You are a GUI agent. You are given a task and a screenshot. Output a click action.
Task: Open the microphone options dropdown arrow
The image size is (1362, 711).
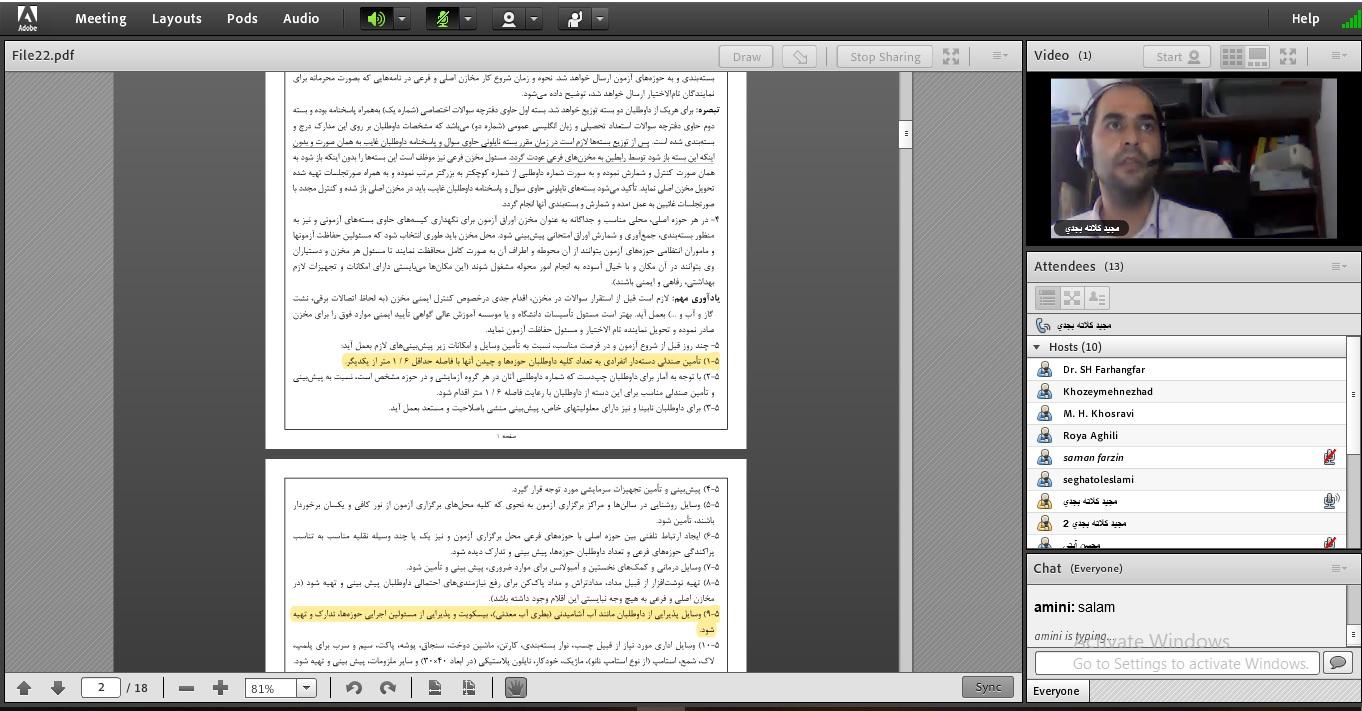[467, 19]
